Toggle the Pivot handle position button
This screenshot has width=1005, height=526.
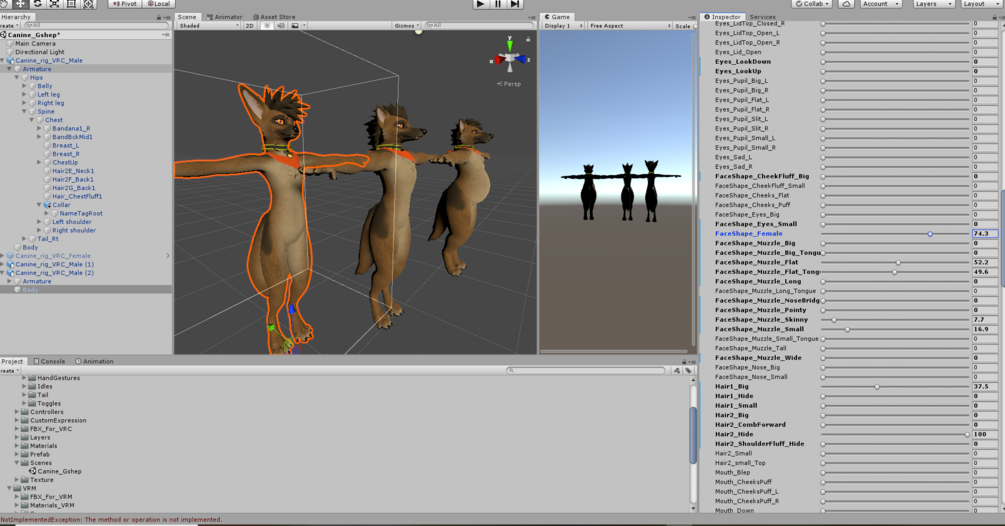point(125,3)
